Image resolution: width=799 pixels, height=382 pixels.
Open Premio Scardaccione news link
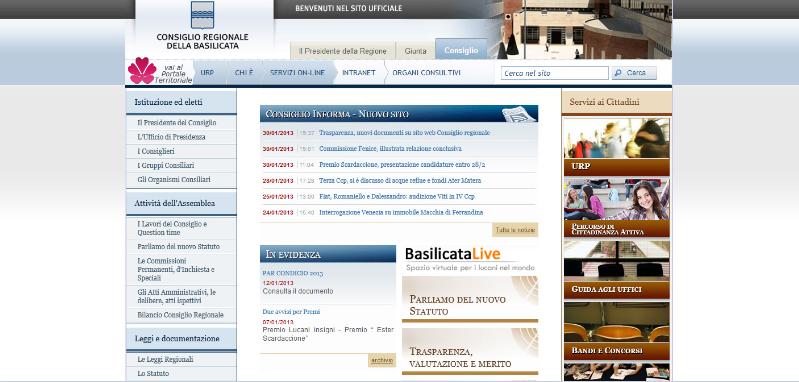[402, 165]
